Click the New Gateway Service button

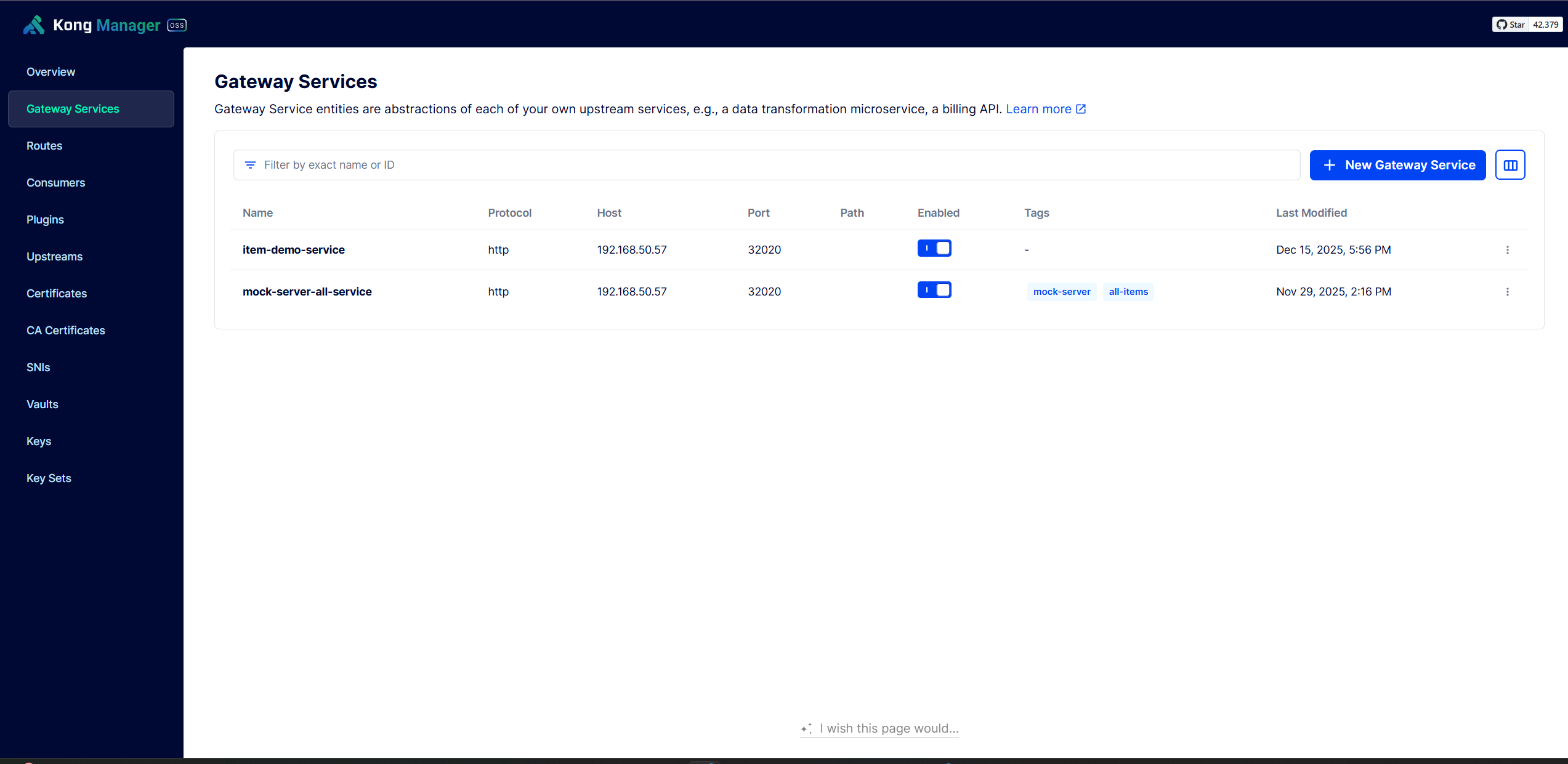(x=1397, y=165)
